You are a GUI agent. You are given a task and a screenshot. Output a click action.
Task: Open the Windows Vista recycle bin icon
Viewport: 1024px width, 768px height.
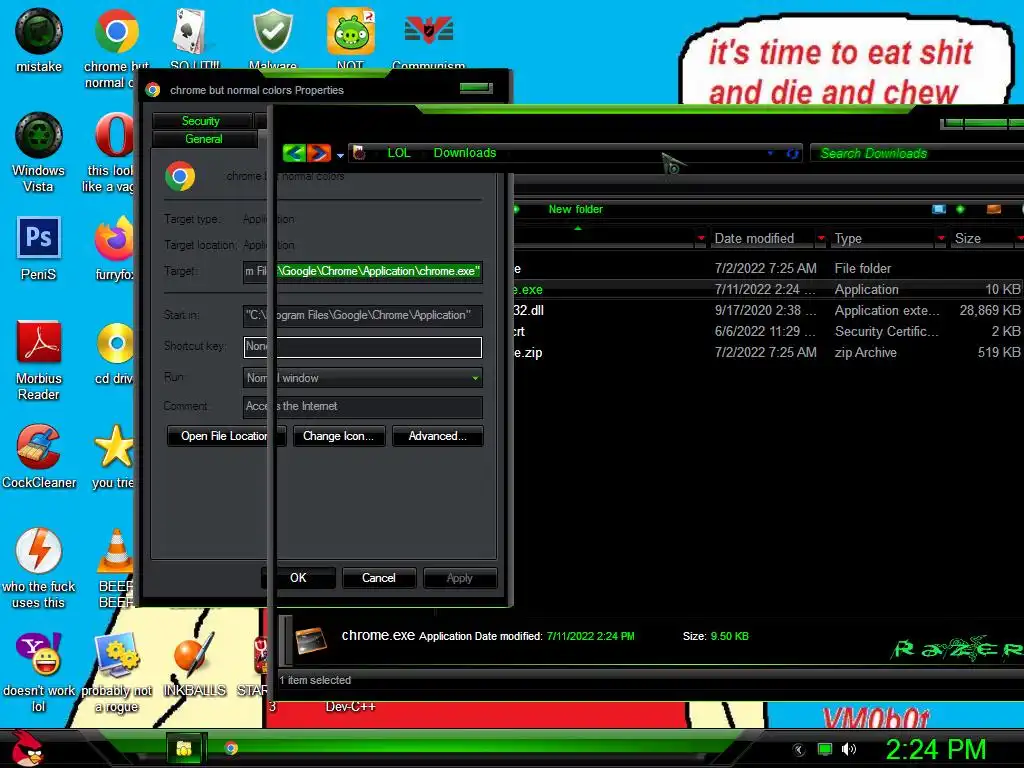(x=39, y=152)
